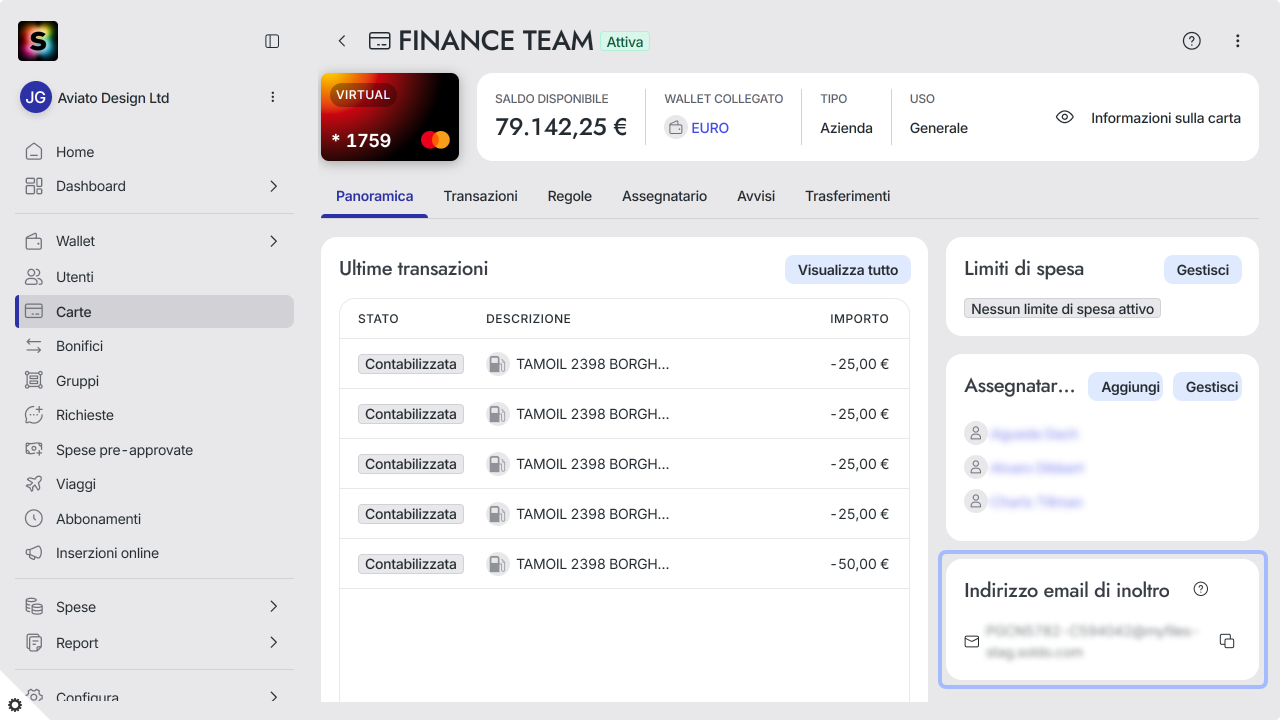Open Home in the sidebar
Viewport: 1280px width, 720px height.
[x=155, y=152]
